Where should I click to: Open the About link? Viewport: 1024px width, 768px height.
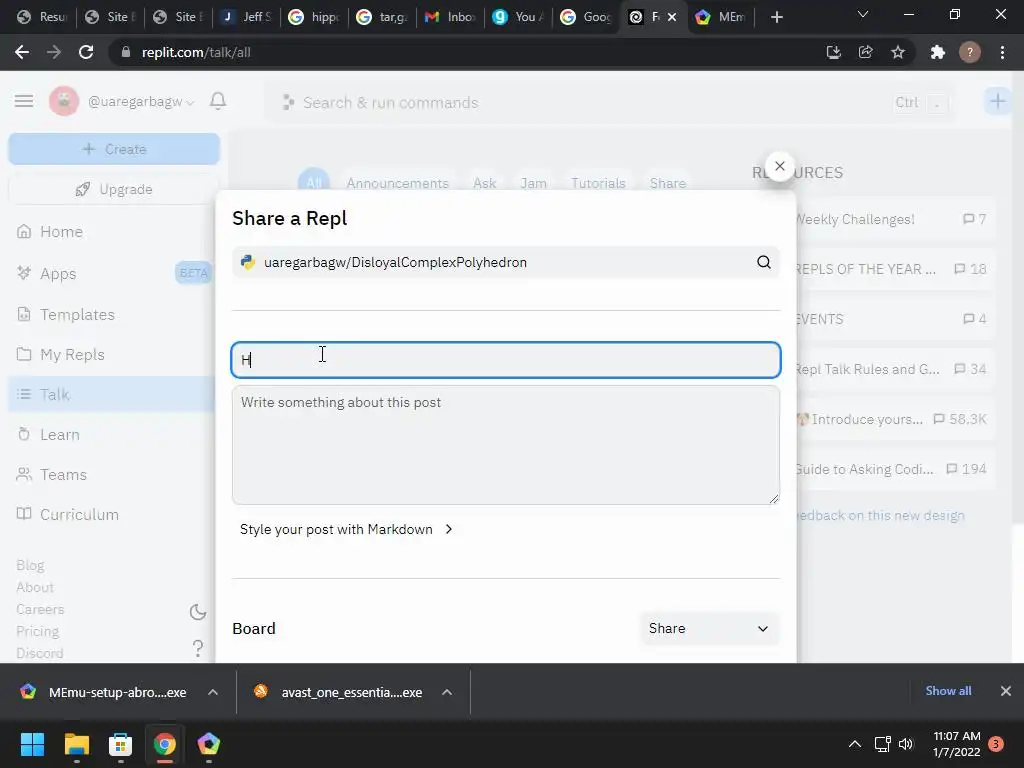pyautogui.click(x=35, y=588)
